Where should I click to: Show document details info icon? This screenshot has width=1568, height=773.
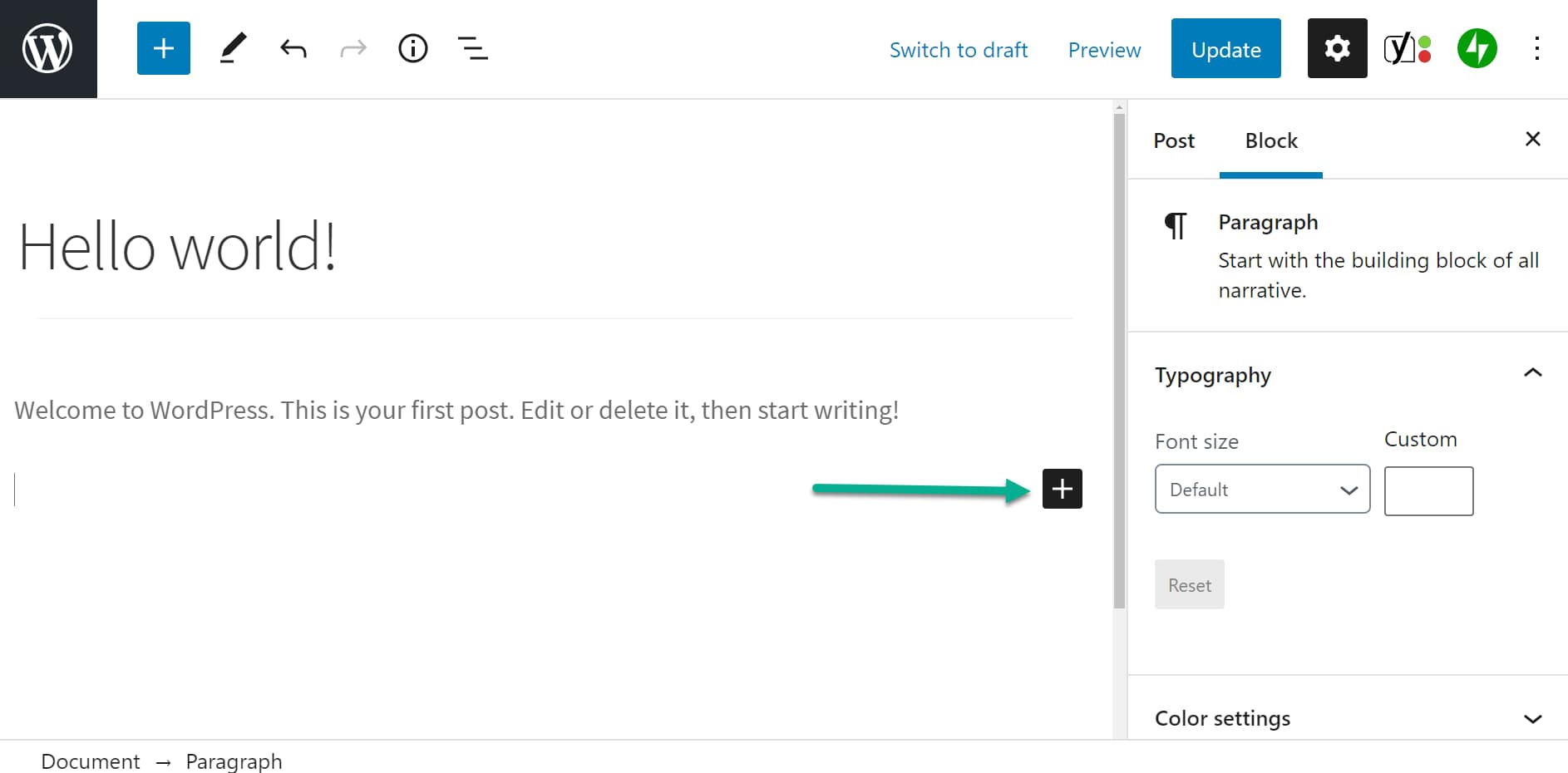tap(412, 48)
